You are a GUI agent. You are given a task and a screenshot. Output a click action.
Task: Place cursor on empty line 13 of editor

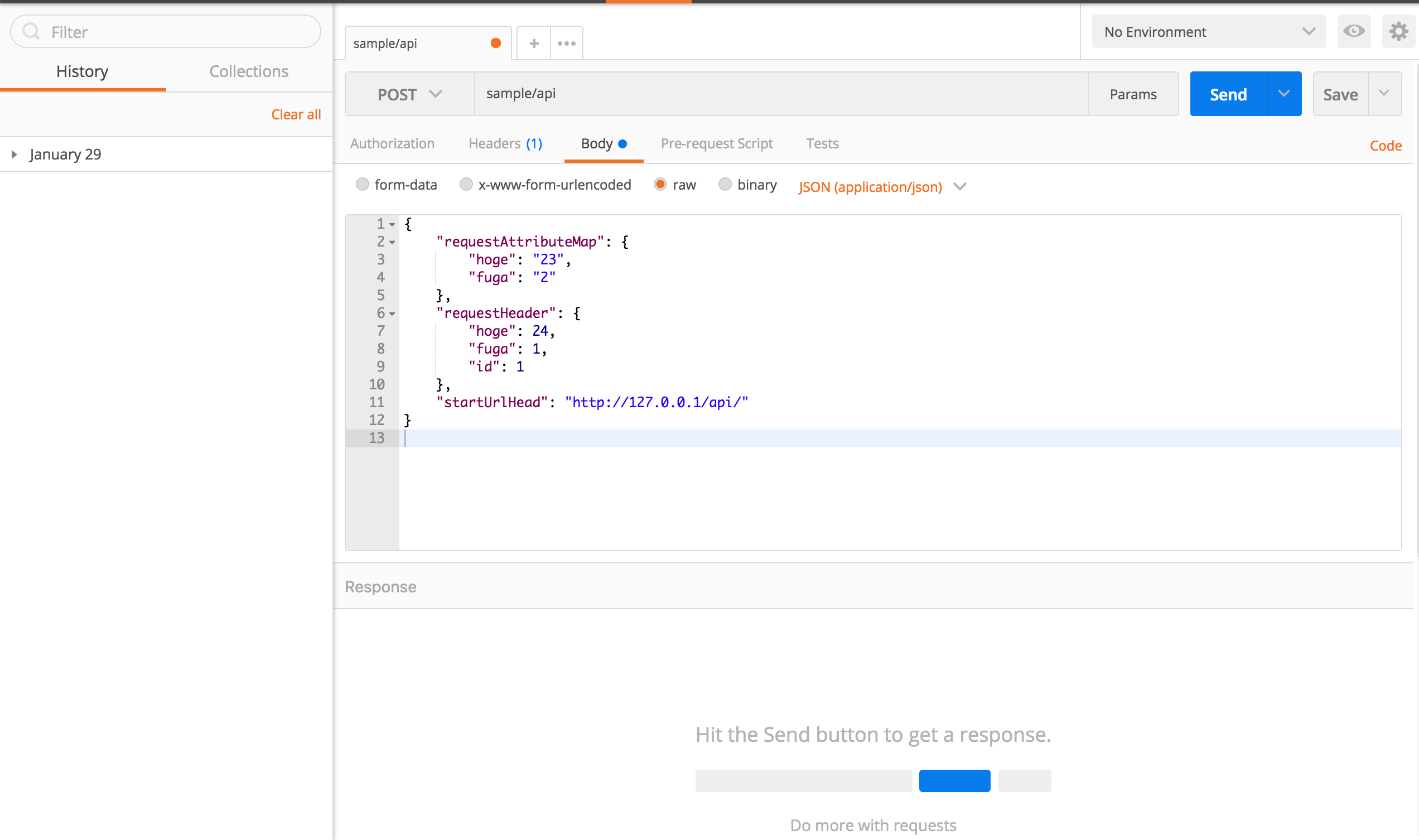pyautogui.click(x=900, y=438)
